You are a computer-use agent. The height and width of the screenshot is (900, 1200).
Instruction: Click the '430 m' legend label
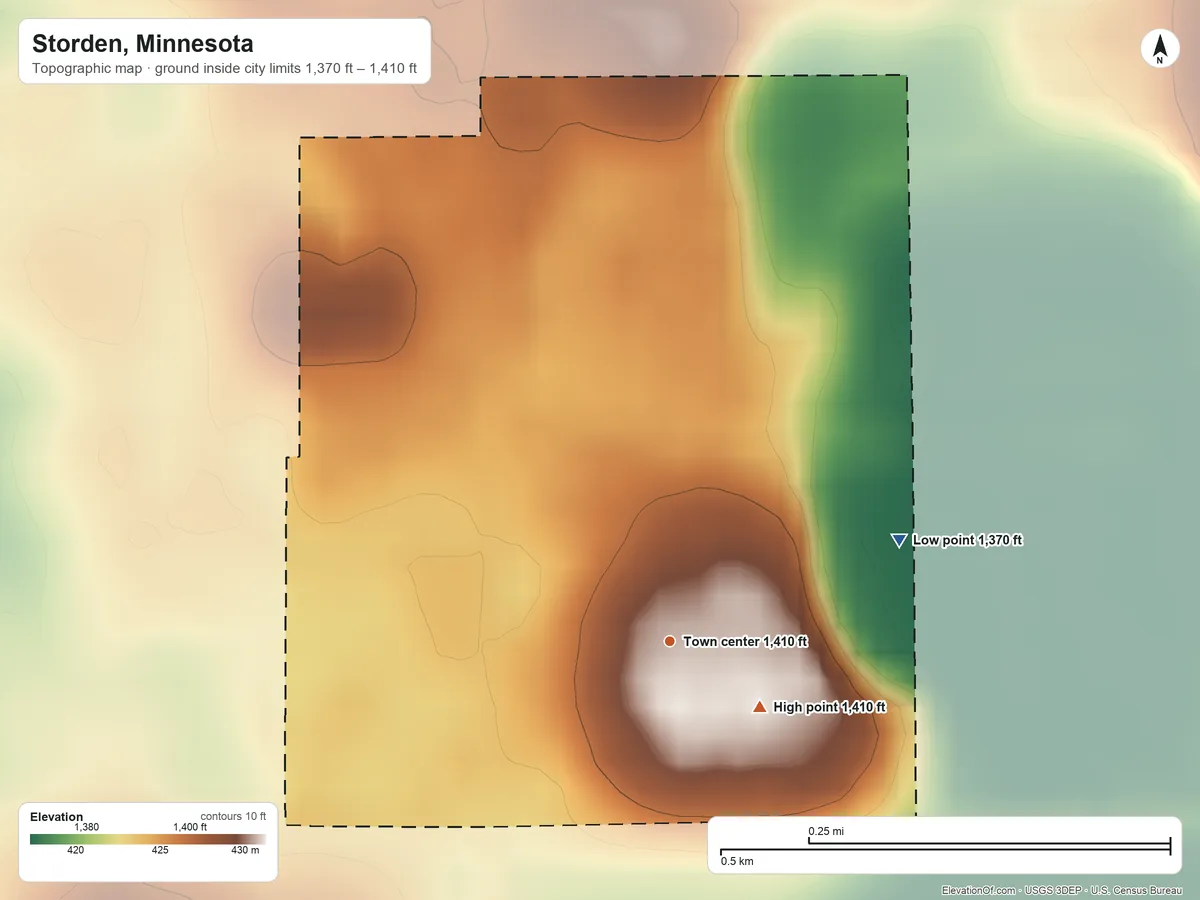click(x=245, y=851)
